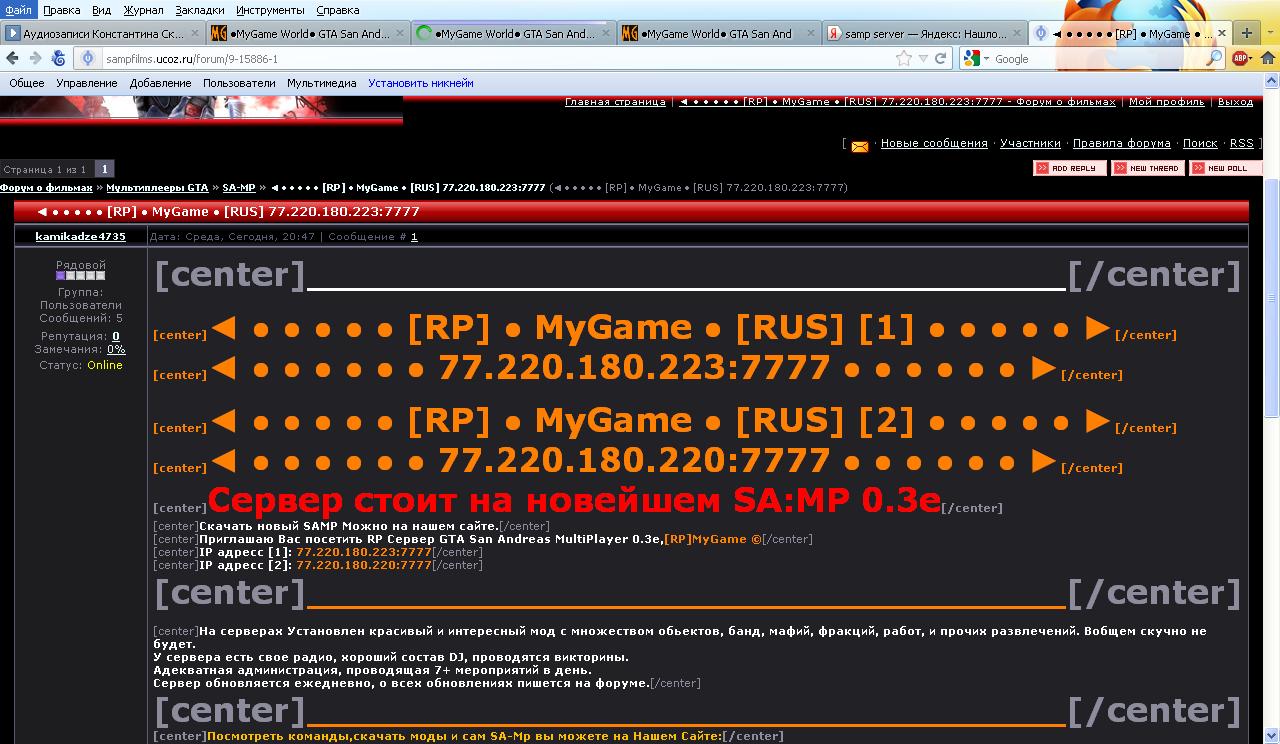This screenshot has height=744, width=1280.
Task: Open the Новые сообщения link
Action: pyautogui.click(x=934, y=144)
